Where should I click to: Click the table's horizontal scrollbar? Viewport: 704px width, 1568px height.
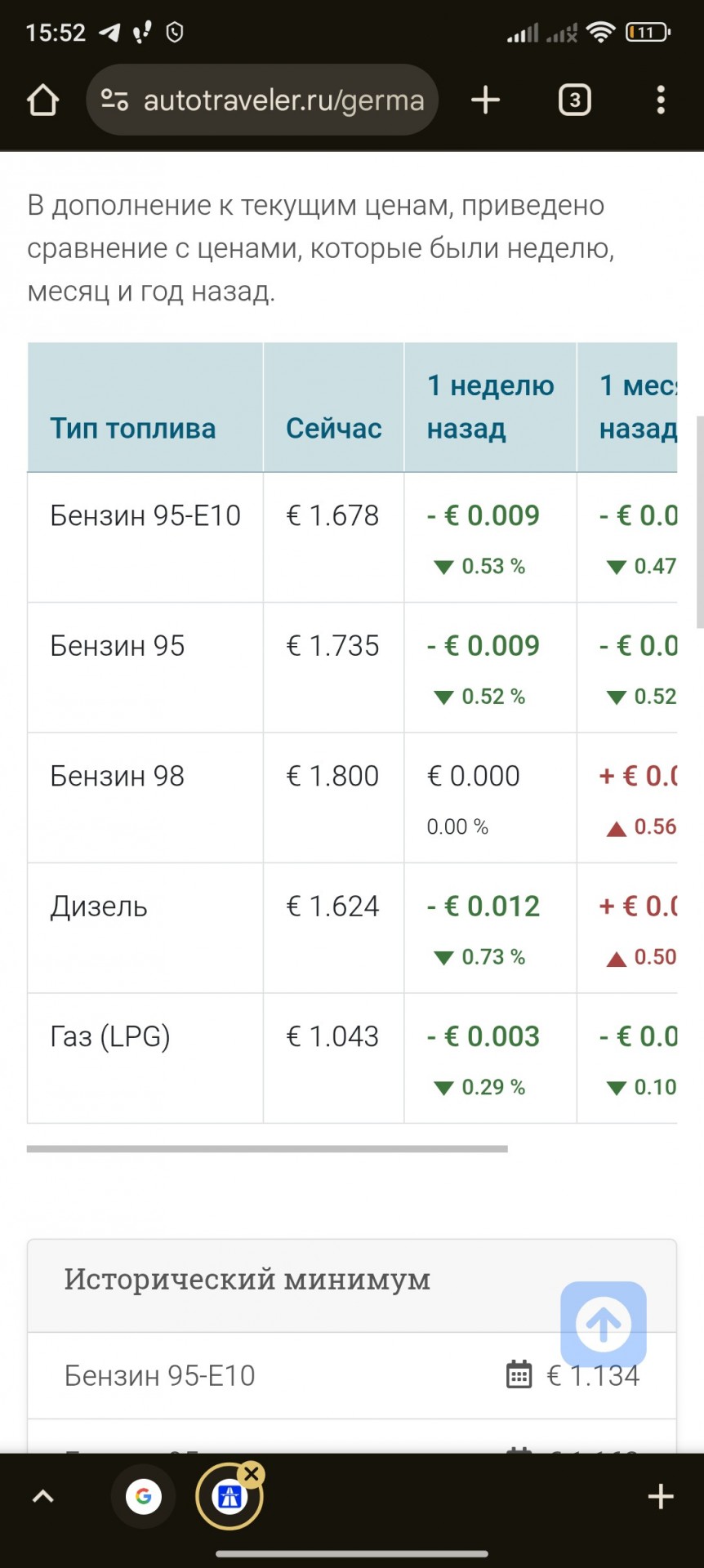coord(267,1148)
